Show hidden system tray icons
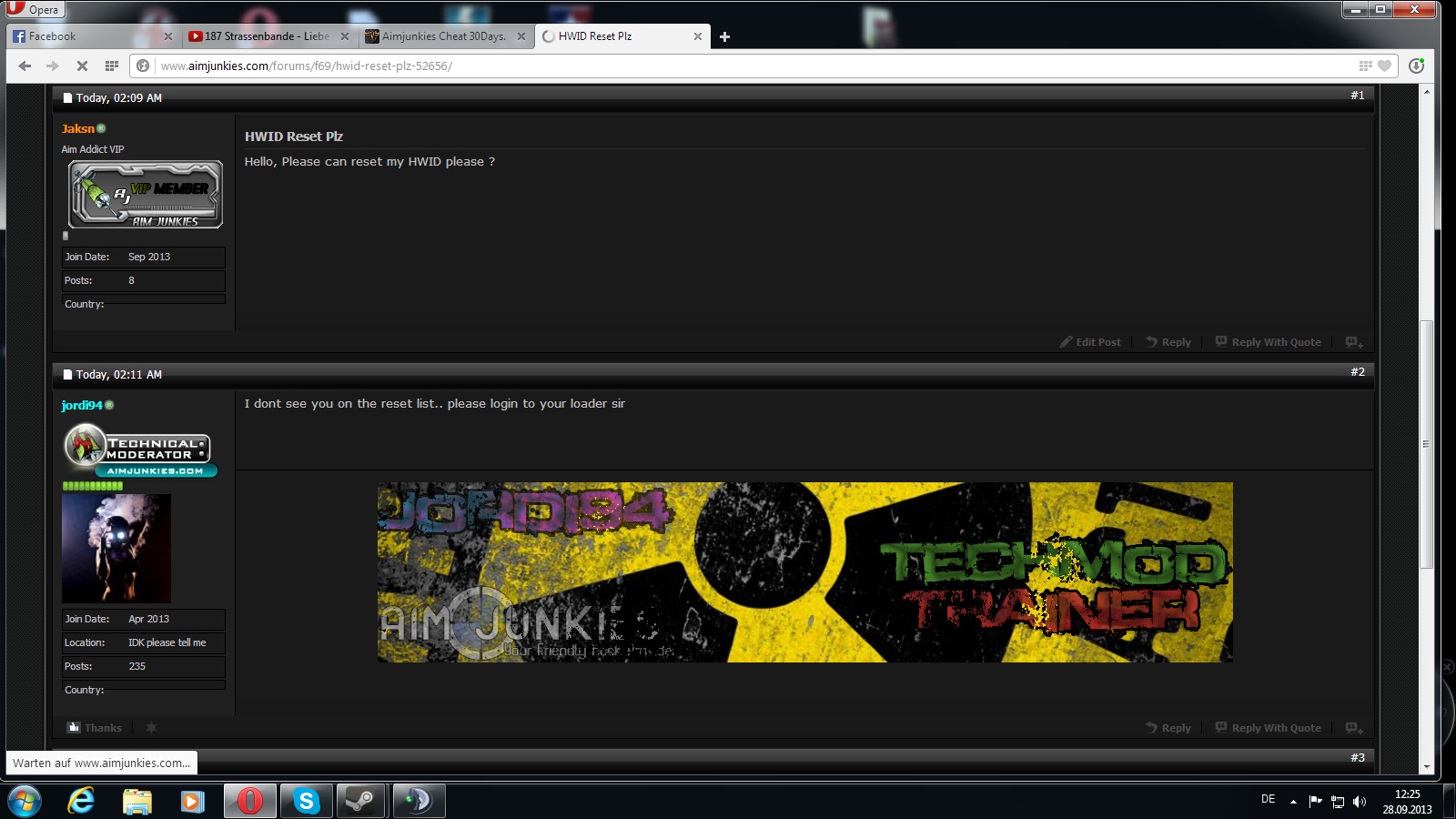 tap(1293, 802)
